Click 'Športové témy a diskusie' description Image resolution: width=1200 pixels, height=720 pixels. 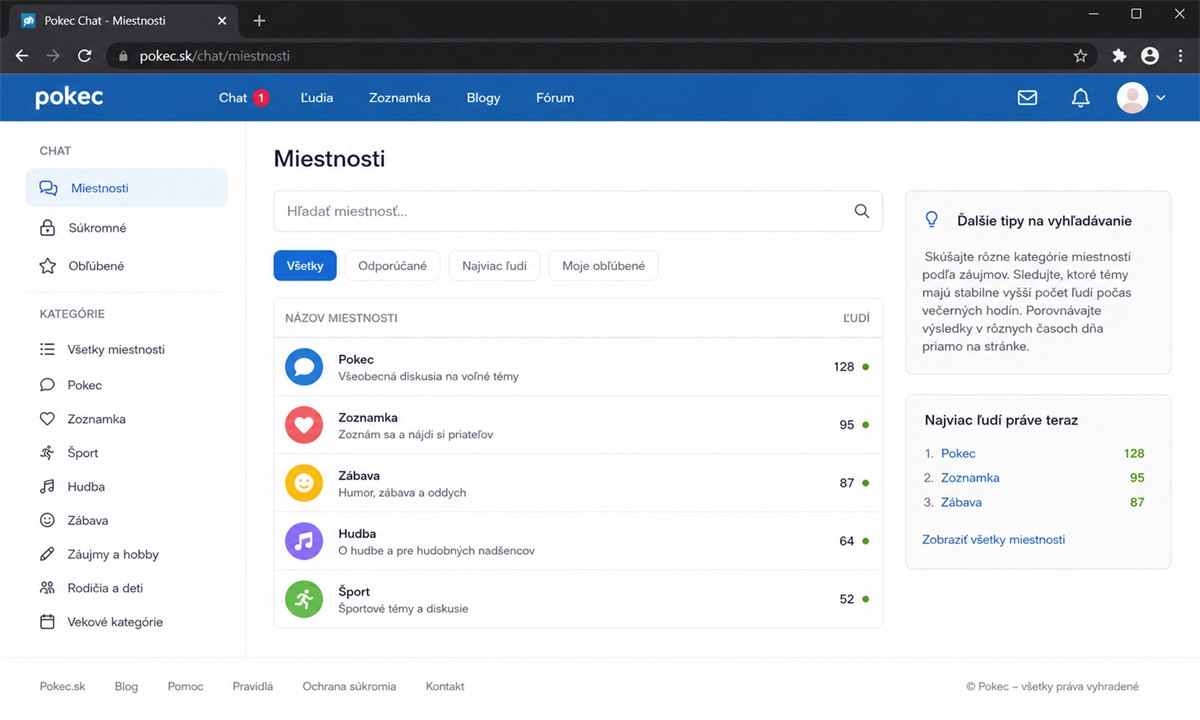point(403,609)
